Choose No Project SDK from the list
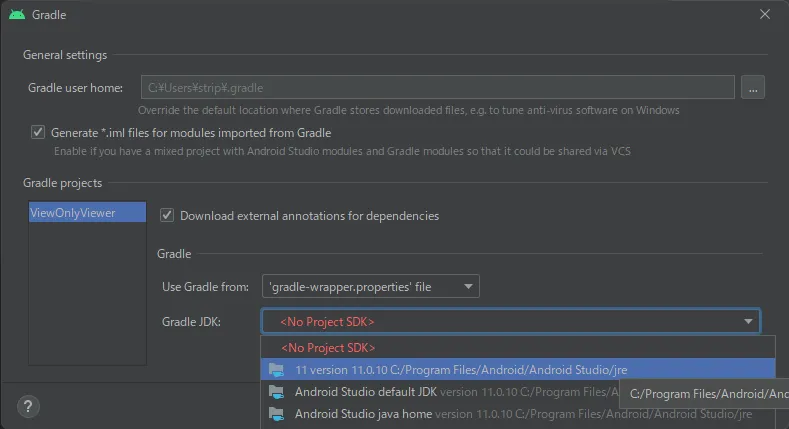The height and width of the screenshot is (429, 789). tap(328, 348)
